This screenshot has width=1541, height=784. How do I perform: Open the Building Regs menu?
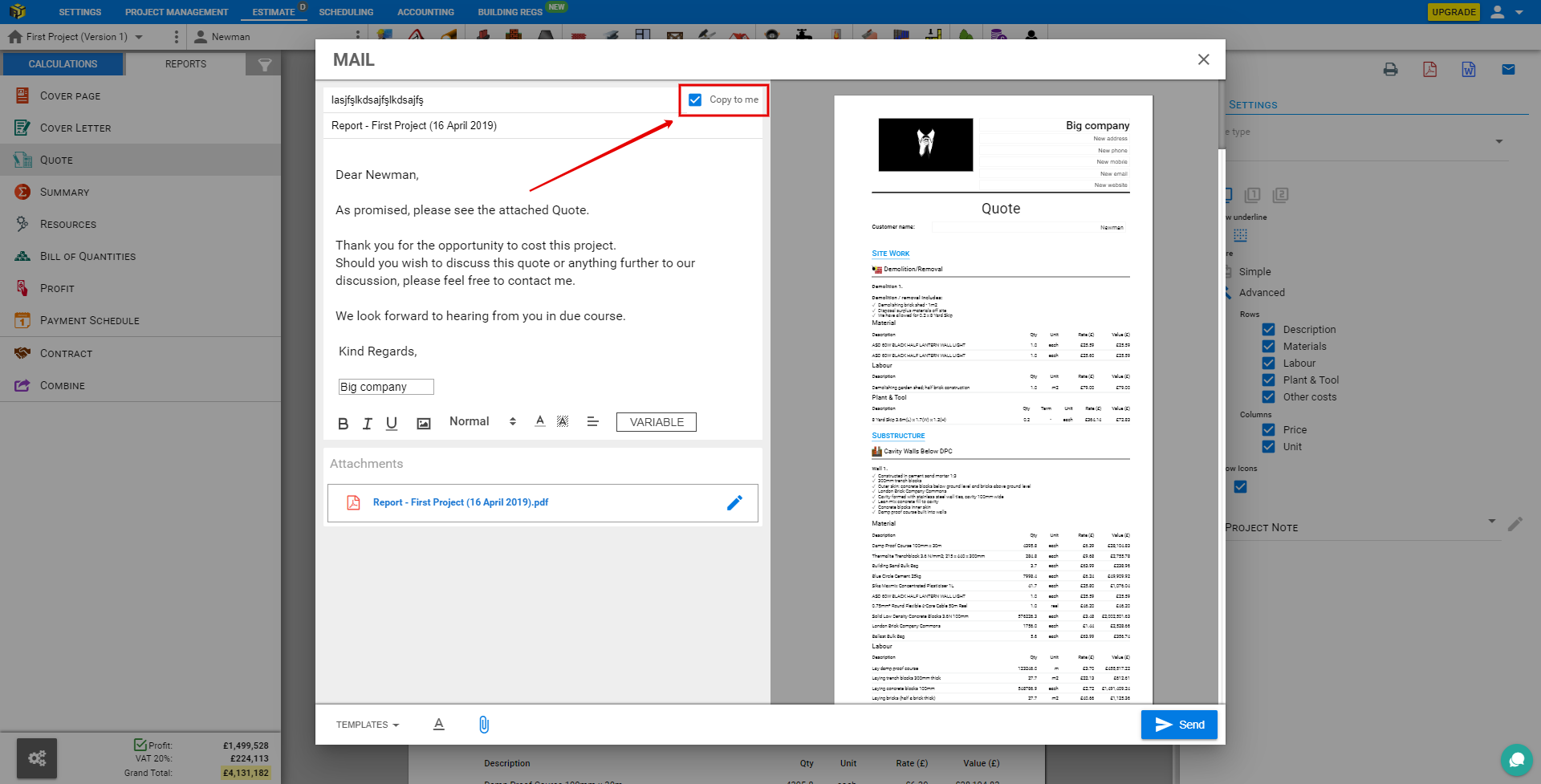[510, 12]
